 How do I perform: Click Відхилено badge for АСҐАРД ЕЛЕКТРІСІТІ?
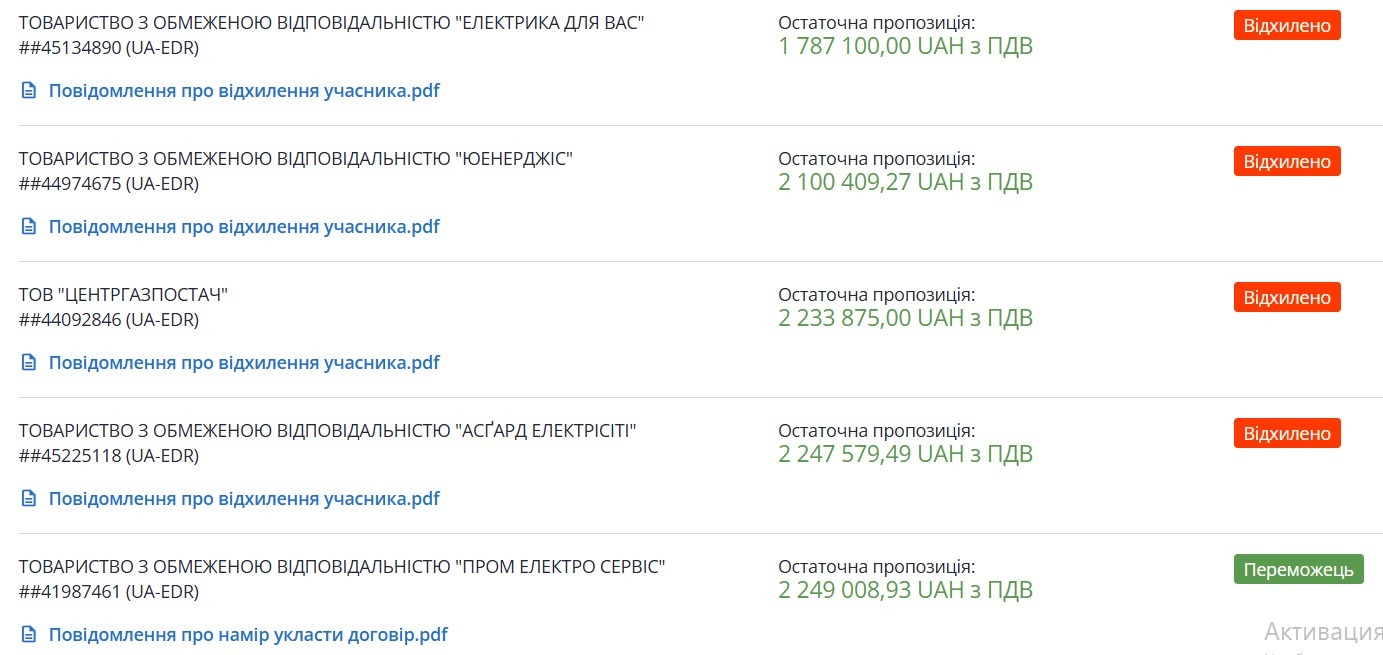coord(1287,433)
